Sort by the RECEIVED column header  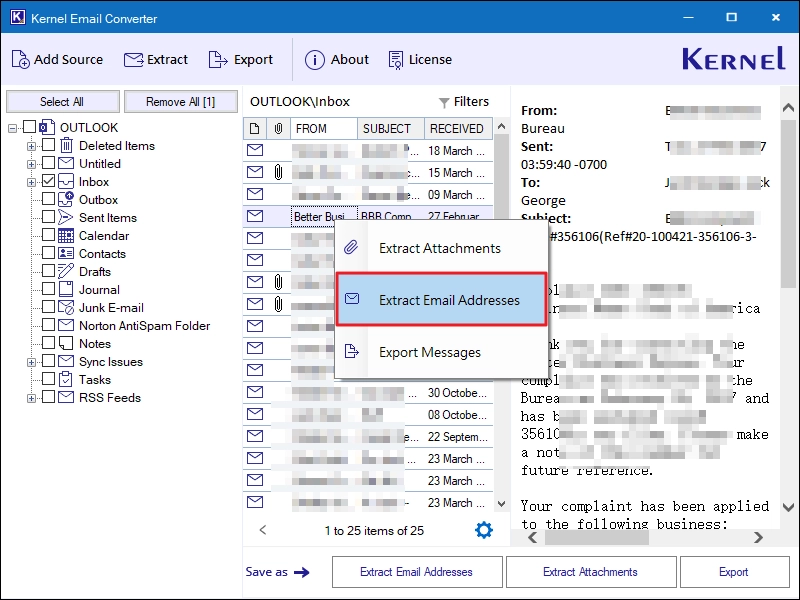(458, 129)
